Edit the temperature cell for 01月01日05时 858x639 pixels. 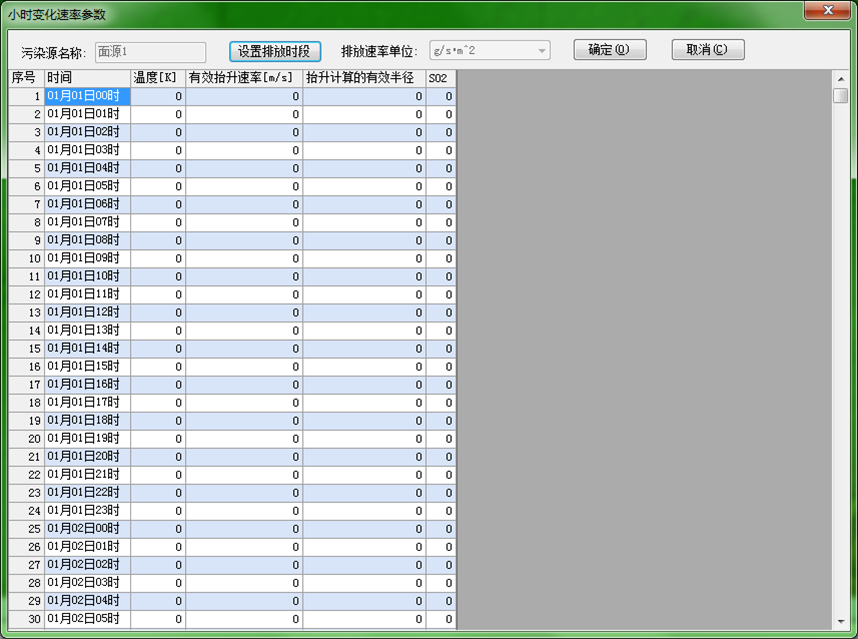click(157, 187)
